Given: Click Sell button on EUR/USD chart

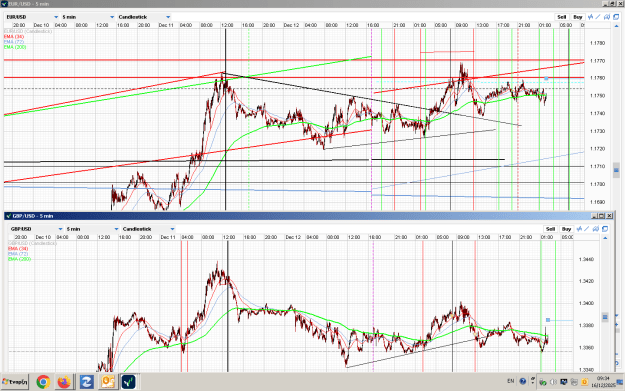Looking at the screenshot, I should [x=562, y=17].
